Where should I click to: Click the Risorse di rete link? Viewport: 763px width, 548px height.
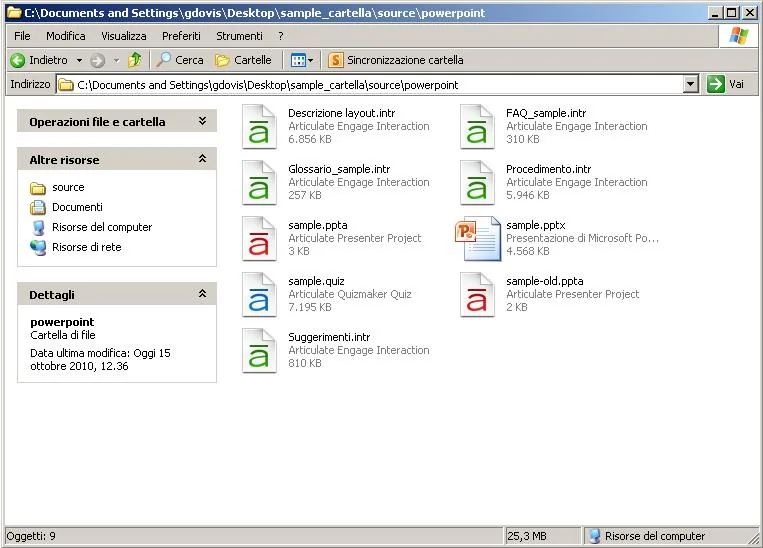tap(87, 247)
